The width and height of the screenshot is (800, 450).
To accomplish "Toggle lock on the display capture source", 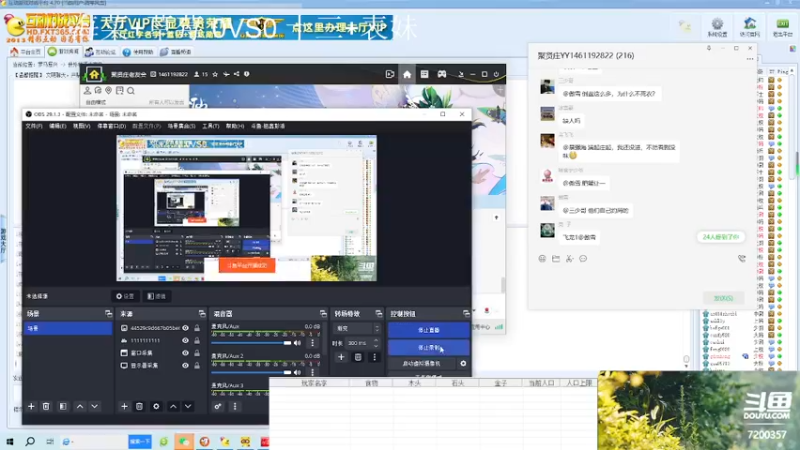I will pos(197,365).
